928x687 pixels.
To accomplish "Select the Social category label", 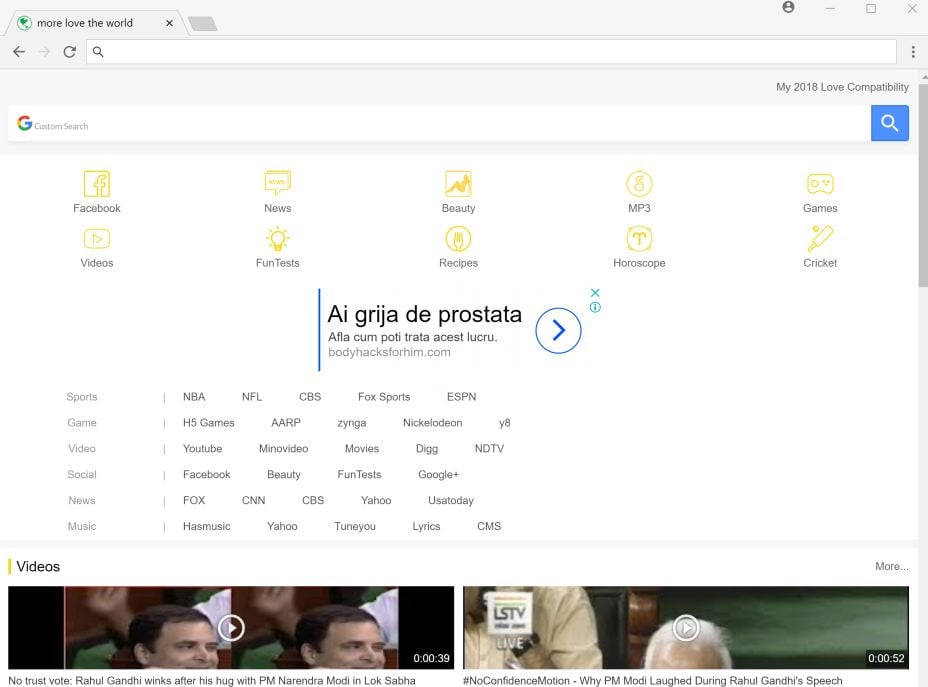I will (x=82, y=475).
